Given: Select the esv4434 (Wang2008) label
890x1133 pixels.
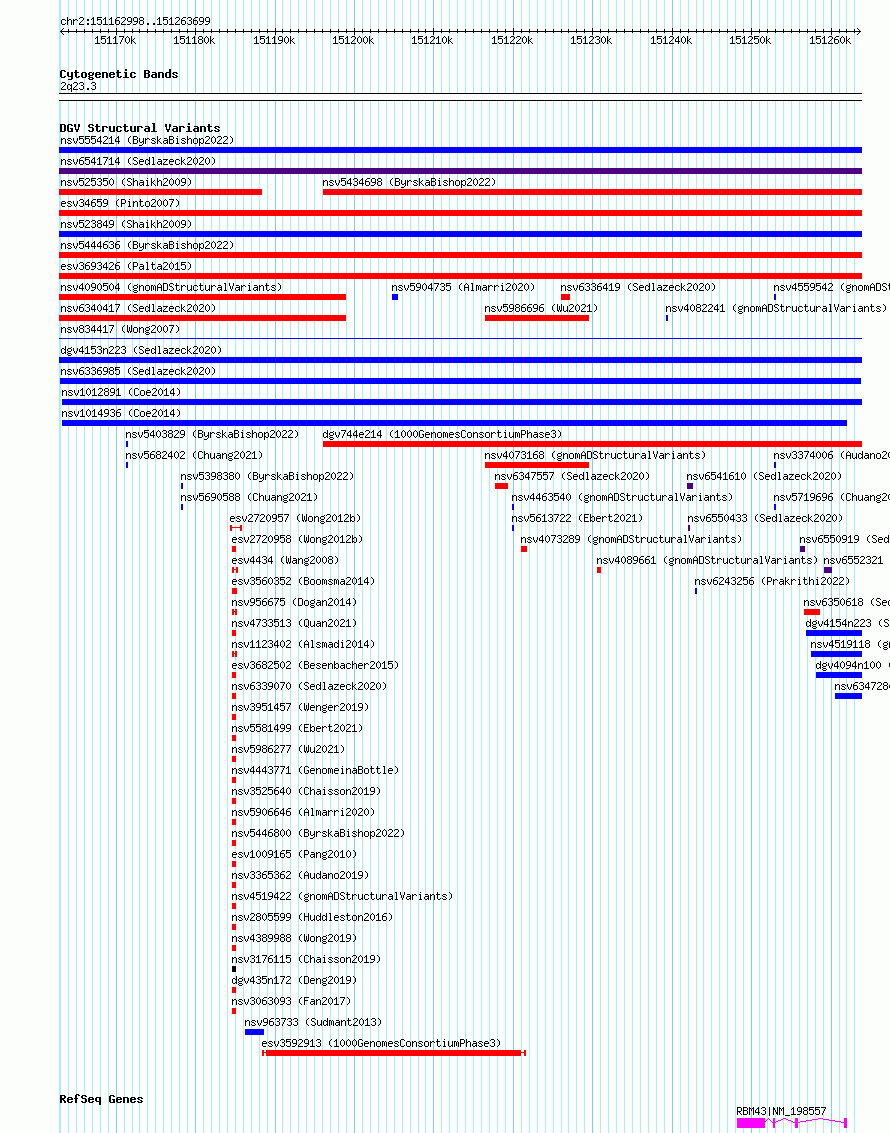Looking at the screenshot, I should pyautogui.click(x=285, y=559).
